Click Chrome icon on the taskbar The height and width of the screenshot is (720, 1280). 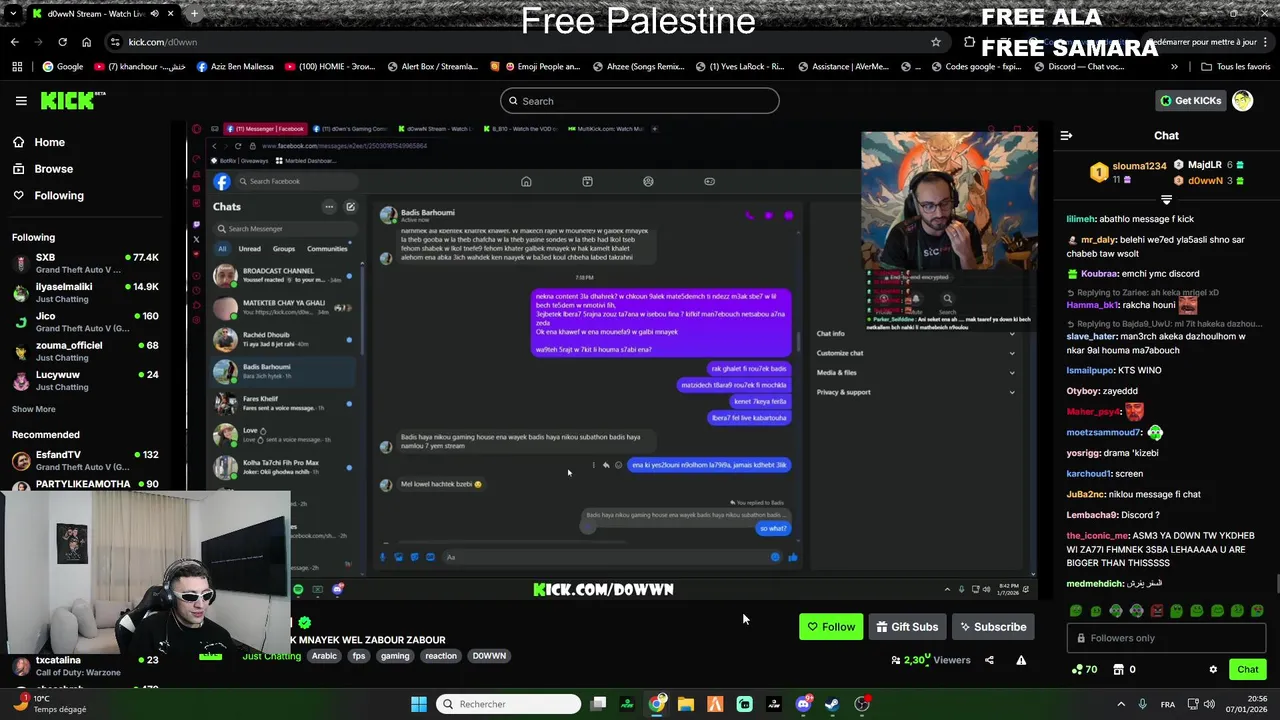coord(656,704)
